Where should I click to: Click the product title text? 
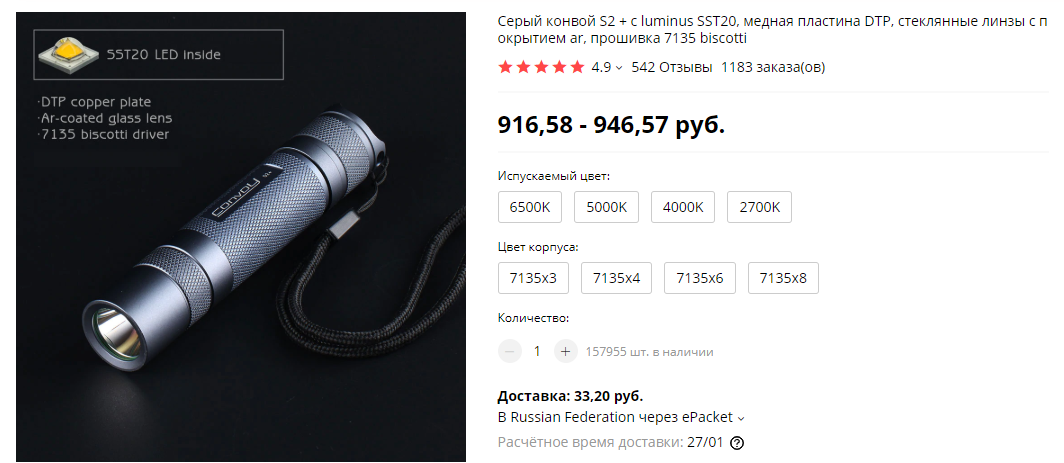coord(772,30)
